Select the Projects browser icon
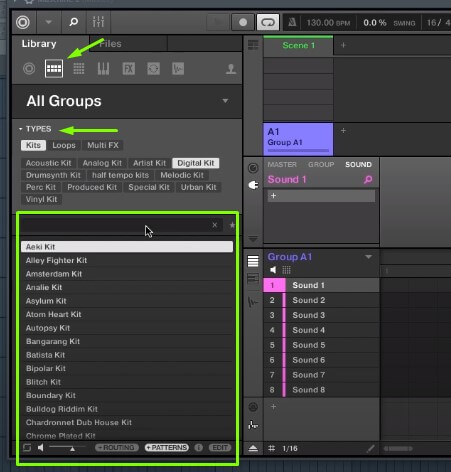The width and height of the screenshot is (451, 472). tap(29, 69)
